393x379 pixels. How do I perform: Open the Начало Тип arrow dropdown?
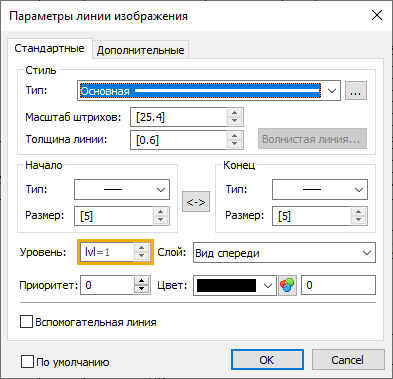click(122, 190)
